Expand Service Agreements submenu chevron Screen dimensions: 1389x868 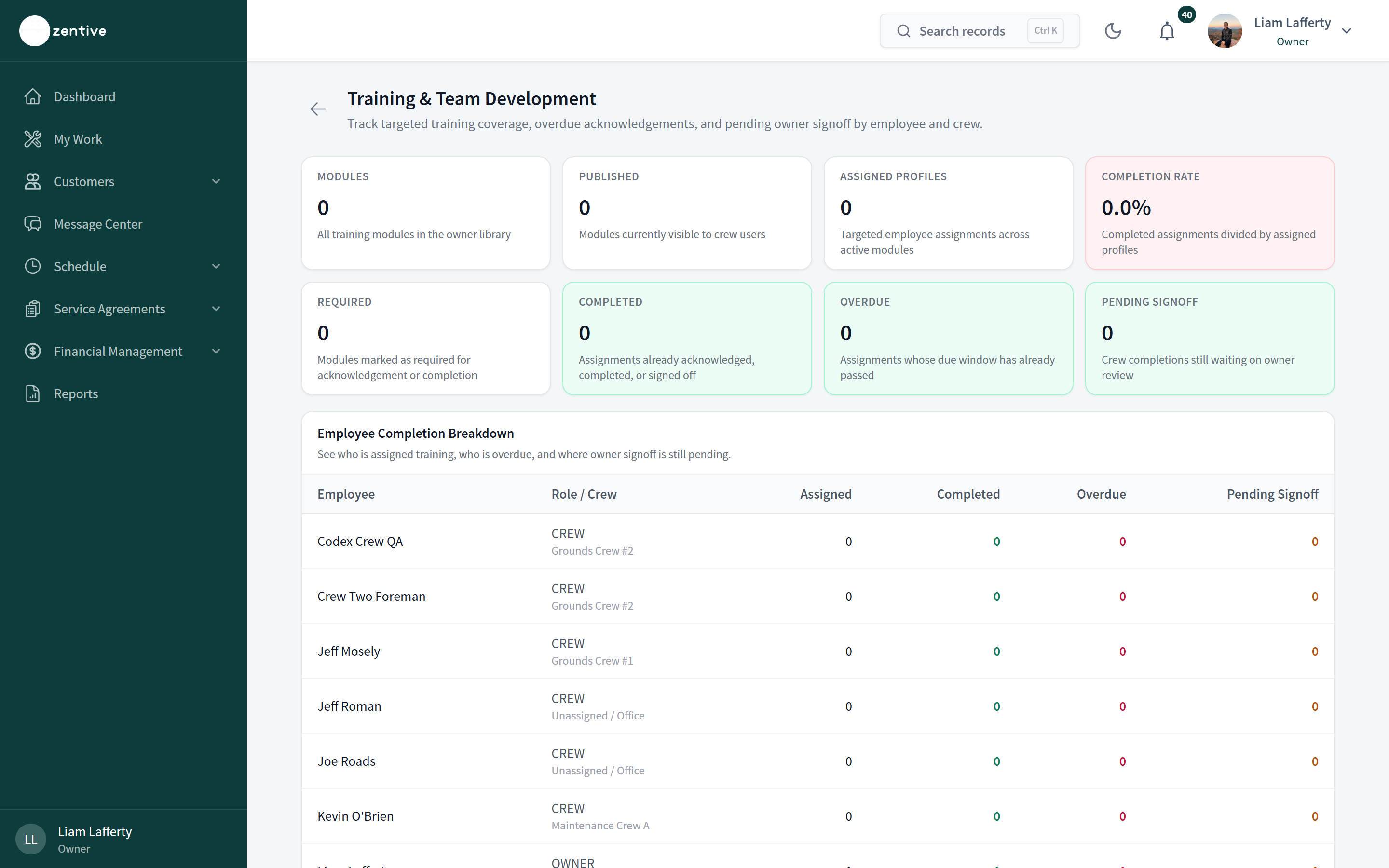coord(217,309)
